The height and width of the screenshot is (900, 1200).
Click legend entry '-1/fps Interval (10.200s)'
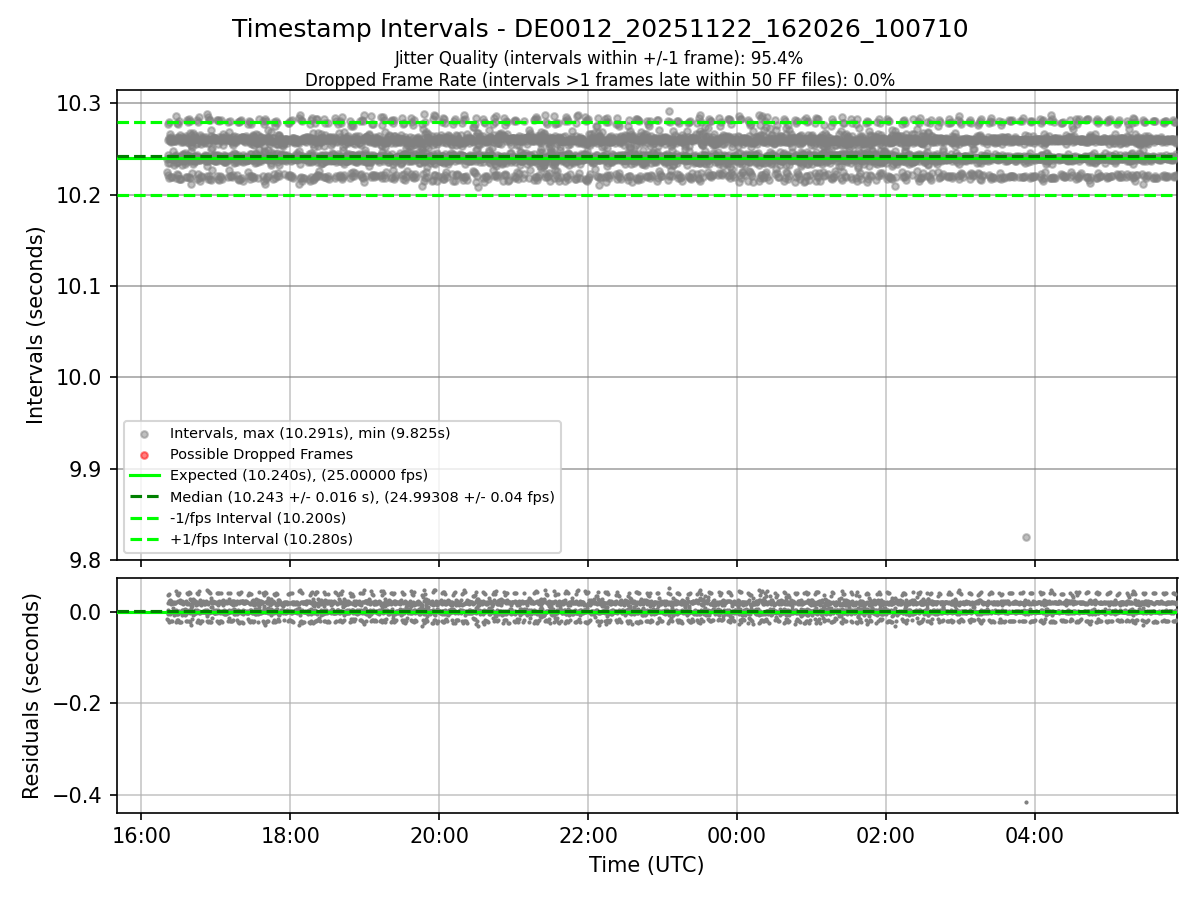(258, 518)
